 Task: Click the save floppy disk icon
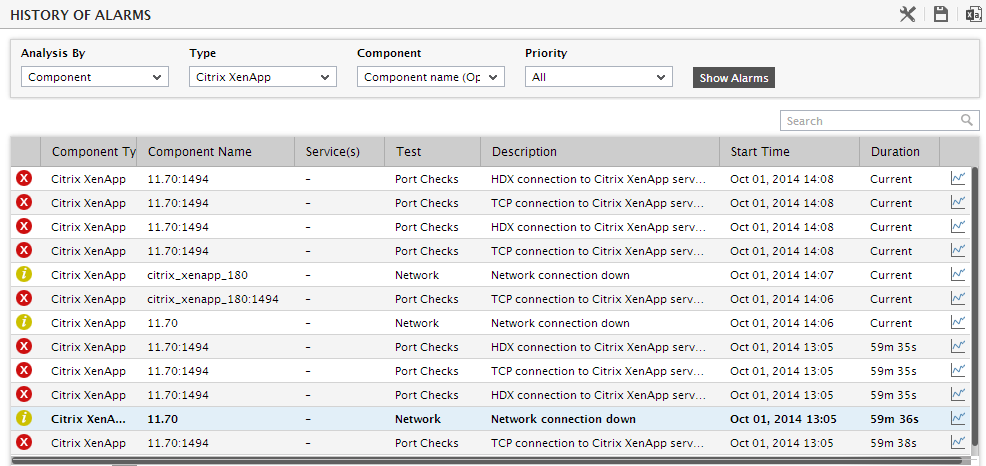tap(941, 14)
